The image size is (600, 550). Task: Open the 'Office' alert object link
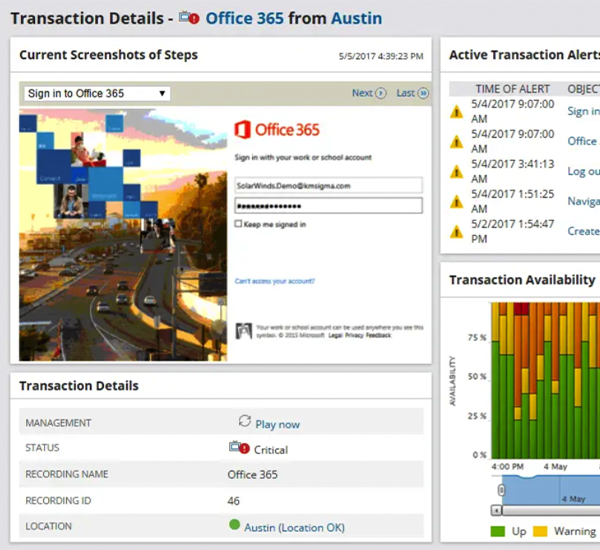pyautogui.click(x=583, y=141)
